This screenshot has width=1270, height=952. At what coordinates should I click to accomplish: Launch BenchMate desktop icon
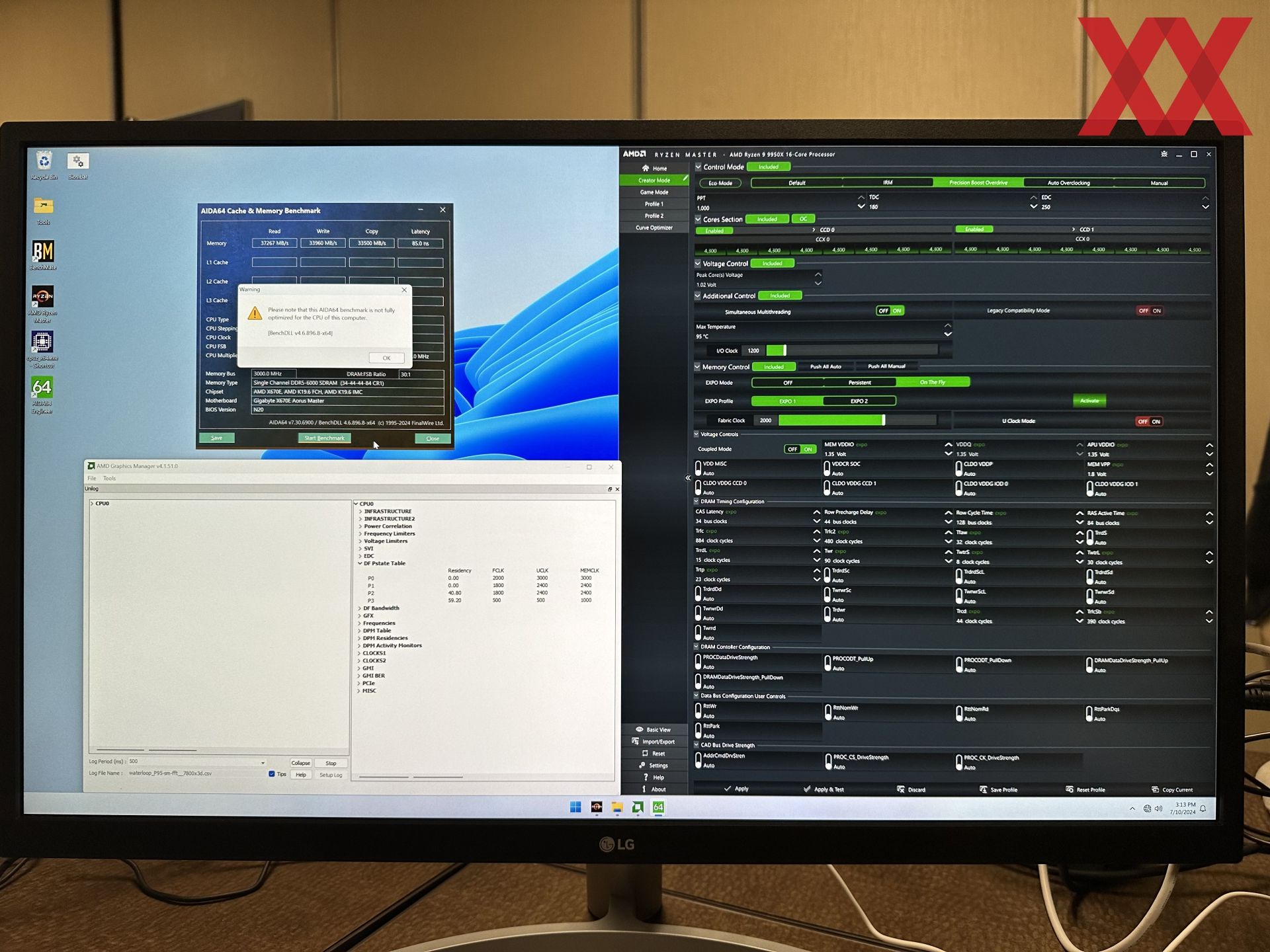[x=43, y=255]
